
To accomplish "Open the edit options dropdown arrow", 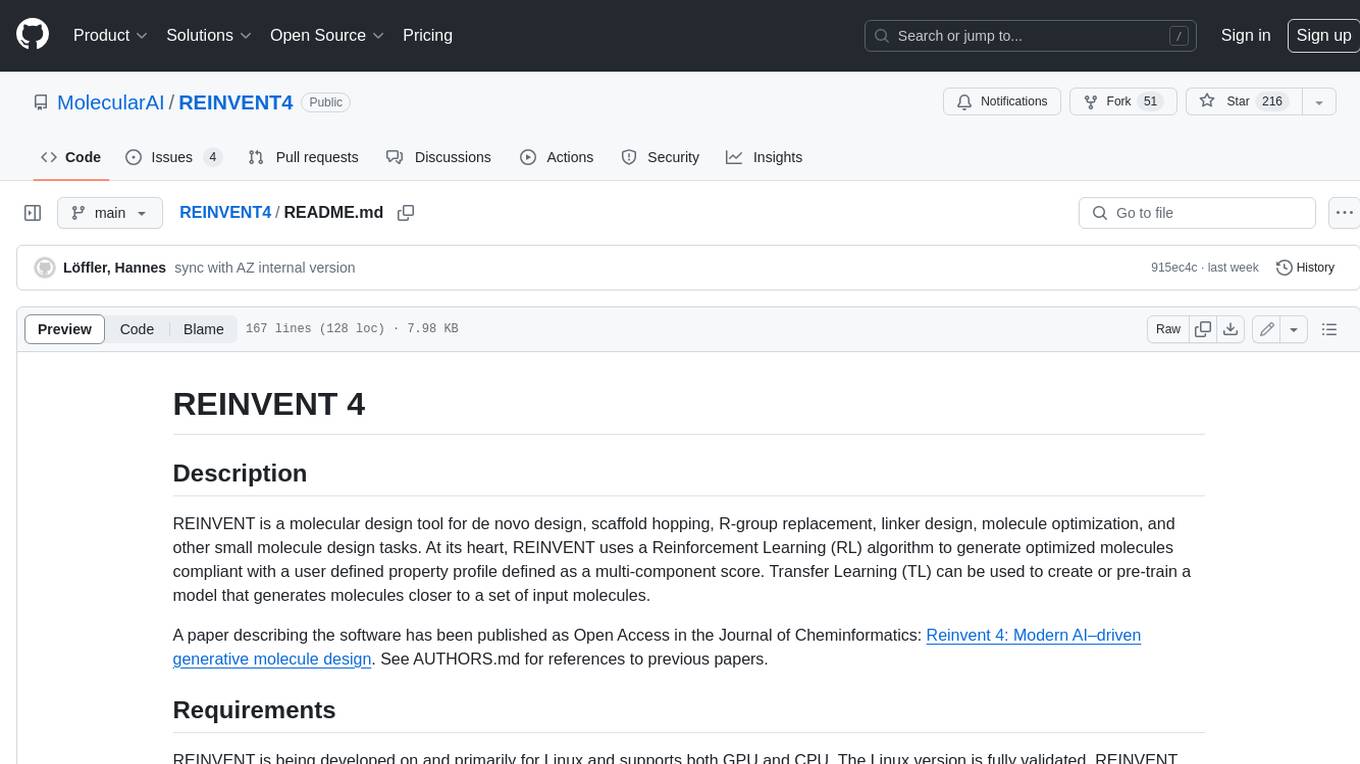I will click(1294, 329).
